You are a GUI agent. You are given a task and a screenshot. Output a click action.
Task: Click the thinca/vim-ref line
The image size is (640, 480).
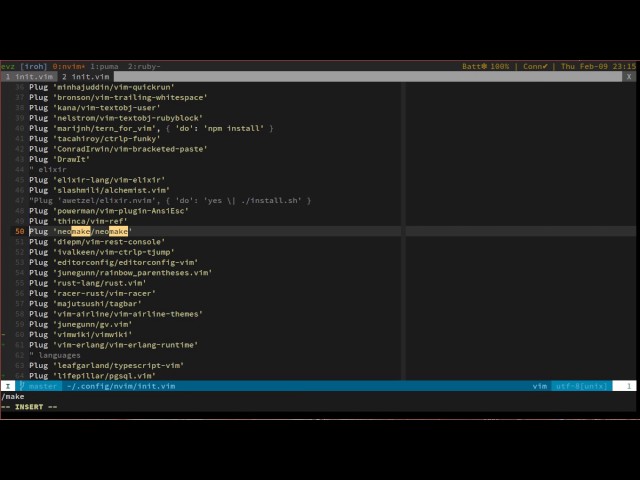point(78,221)
